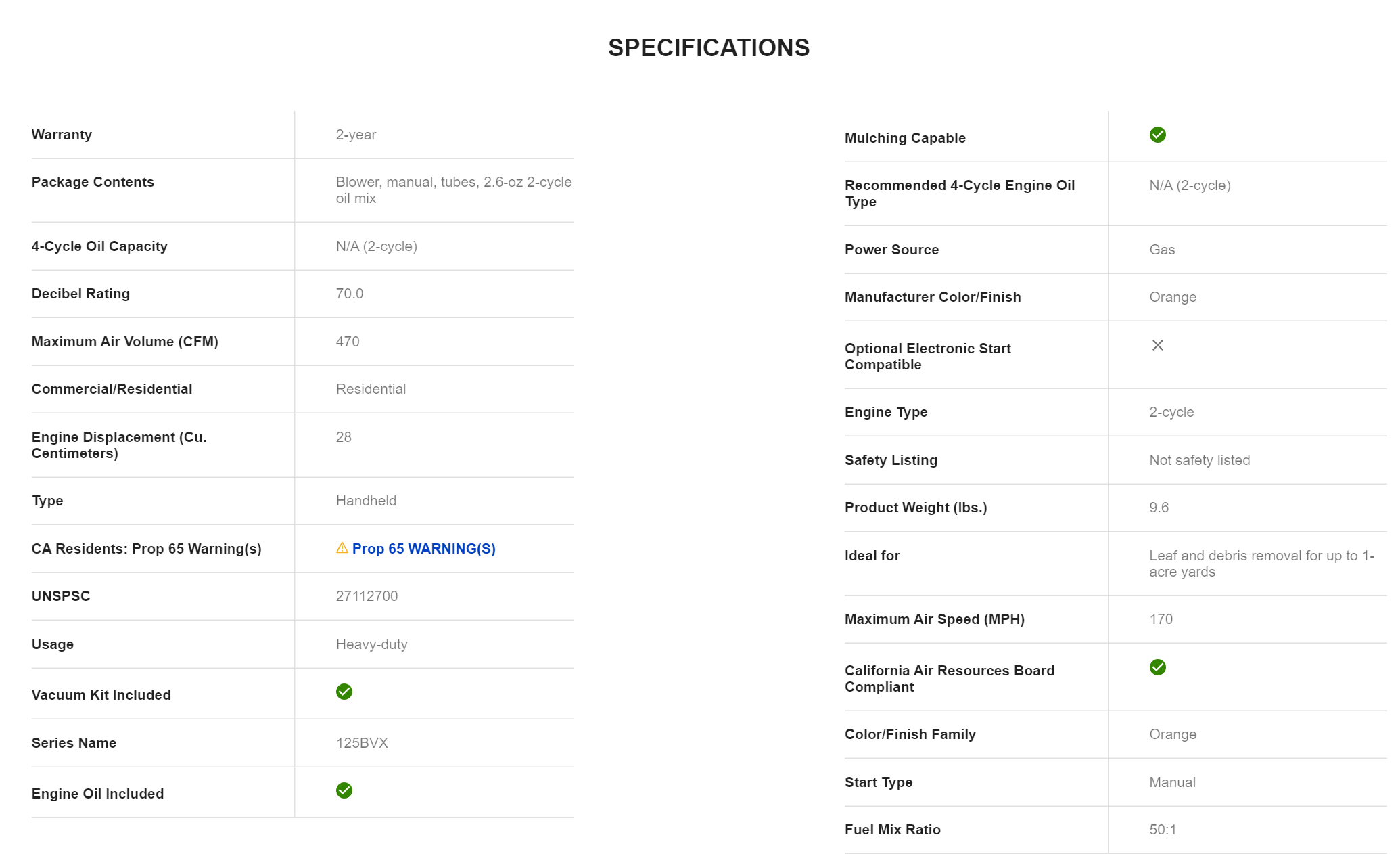Select the Product Weight value 9.6

(x=1159, y=508)
